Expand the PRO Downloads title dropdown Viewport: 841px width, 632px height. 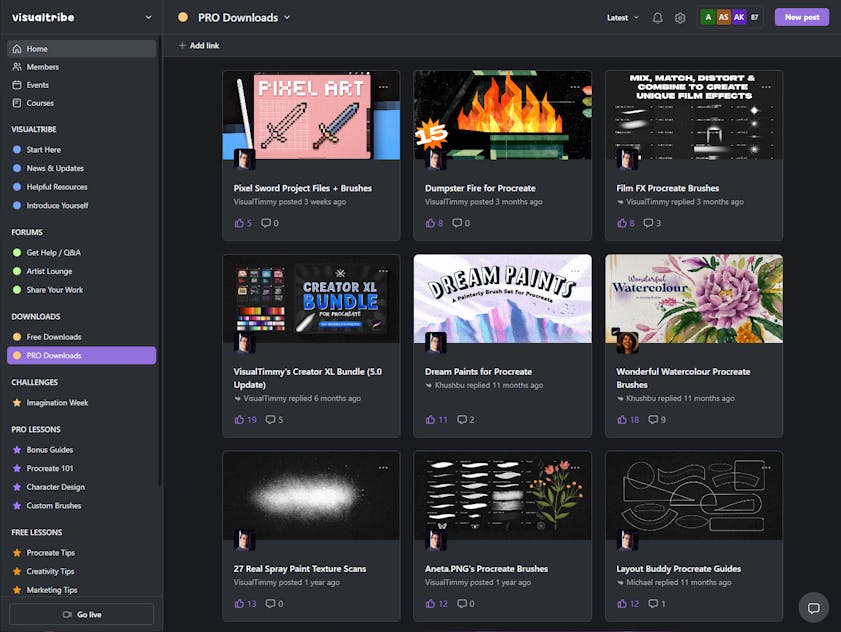pyautogui.click(x=287, y=17)
